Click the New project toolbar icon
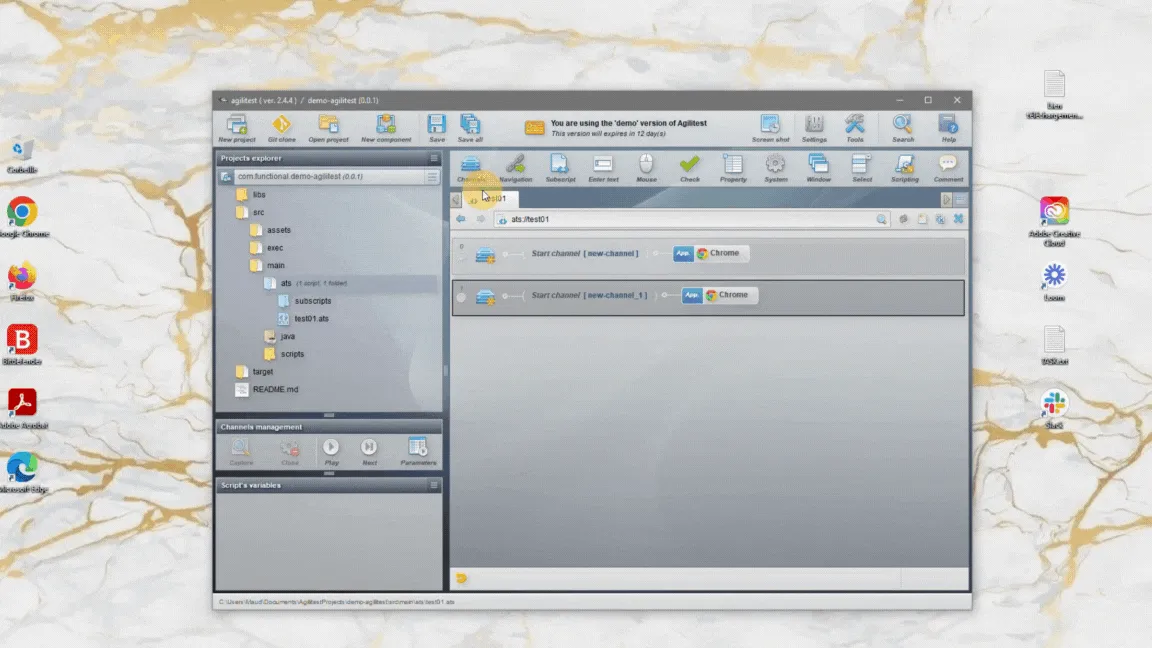 click(x=237, y=128)
